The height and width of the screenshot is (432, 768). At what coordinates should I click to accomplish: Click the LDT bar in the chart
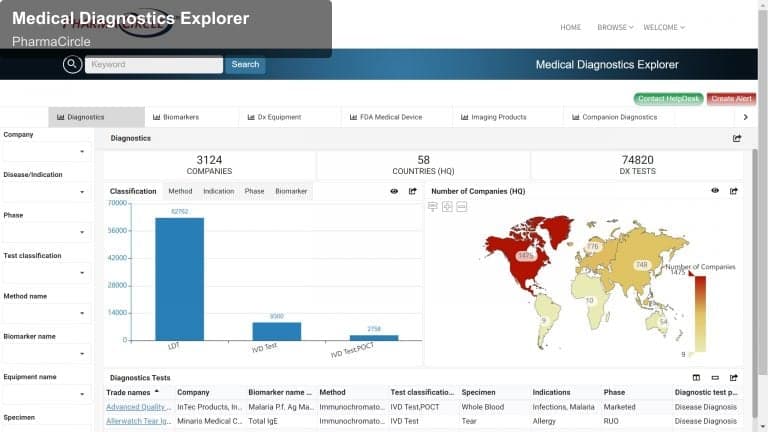point(179,279)
